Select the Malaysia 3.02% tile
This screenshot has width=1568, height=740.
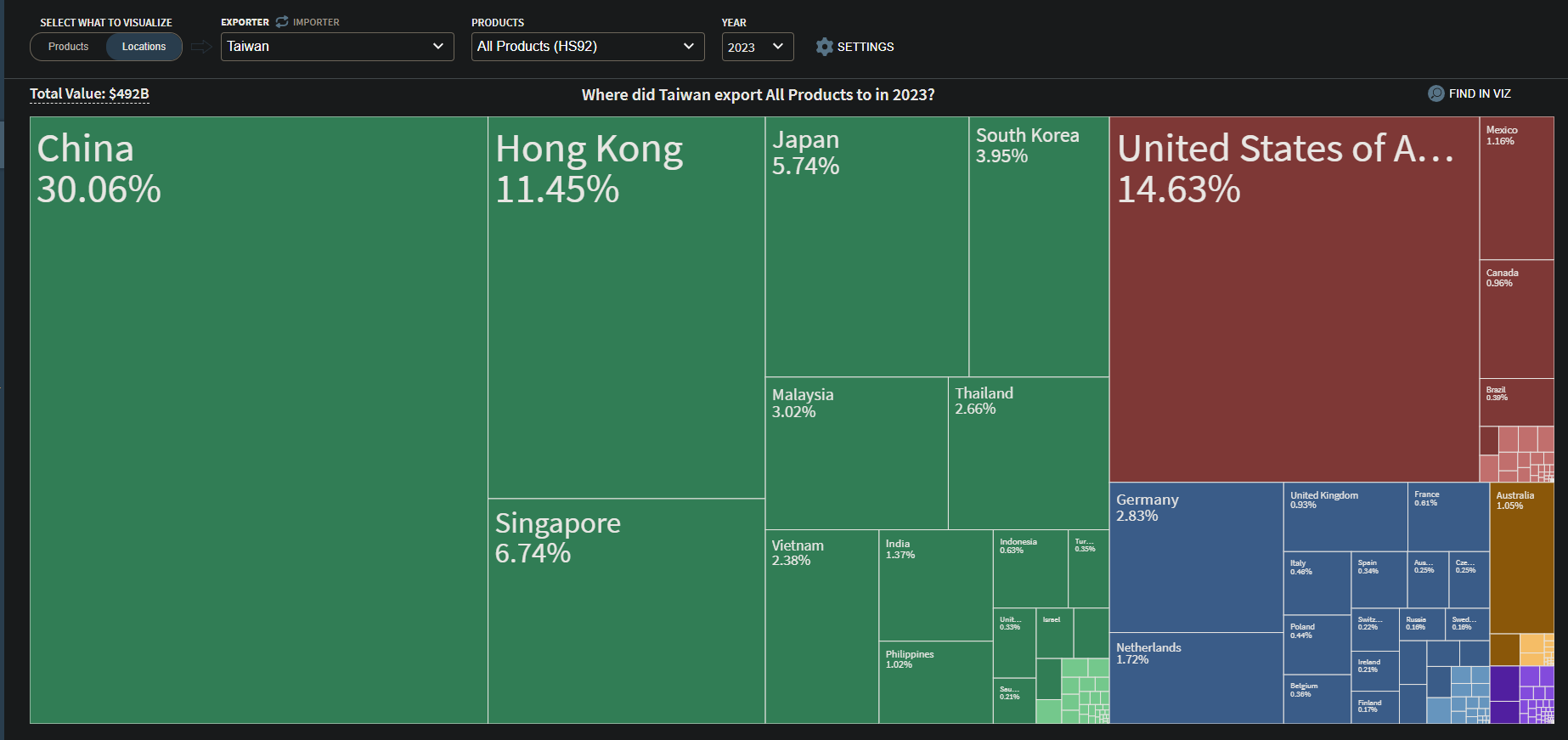coord(857,453)
